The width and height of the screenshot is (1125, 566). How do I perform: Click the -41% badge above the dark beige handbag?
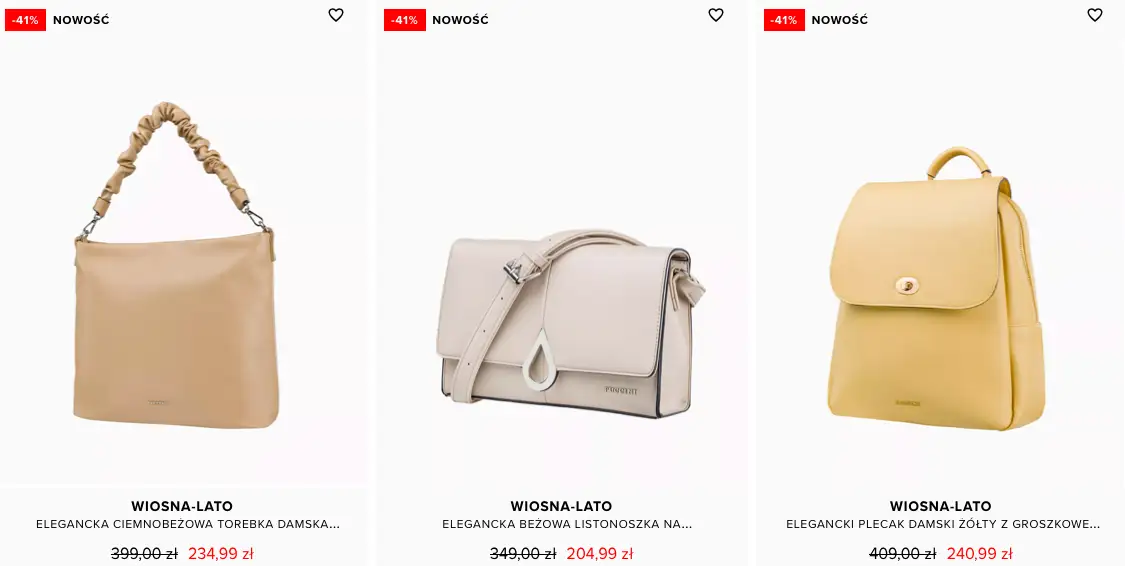point(25,20)
